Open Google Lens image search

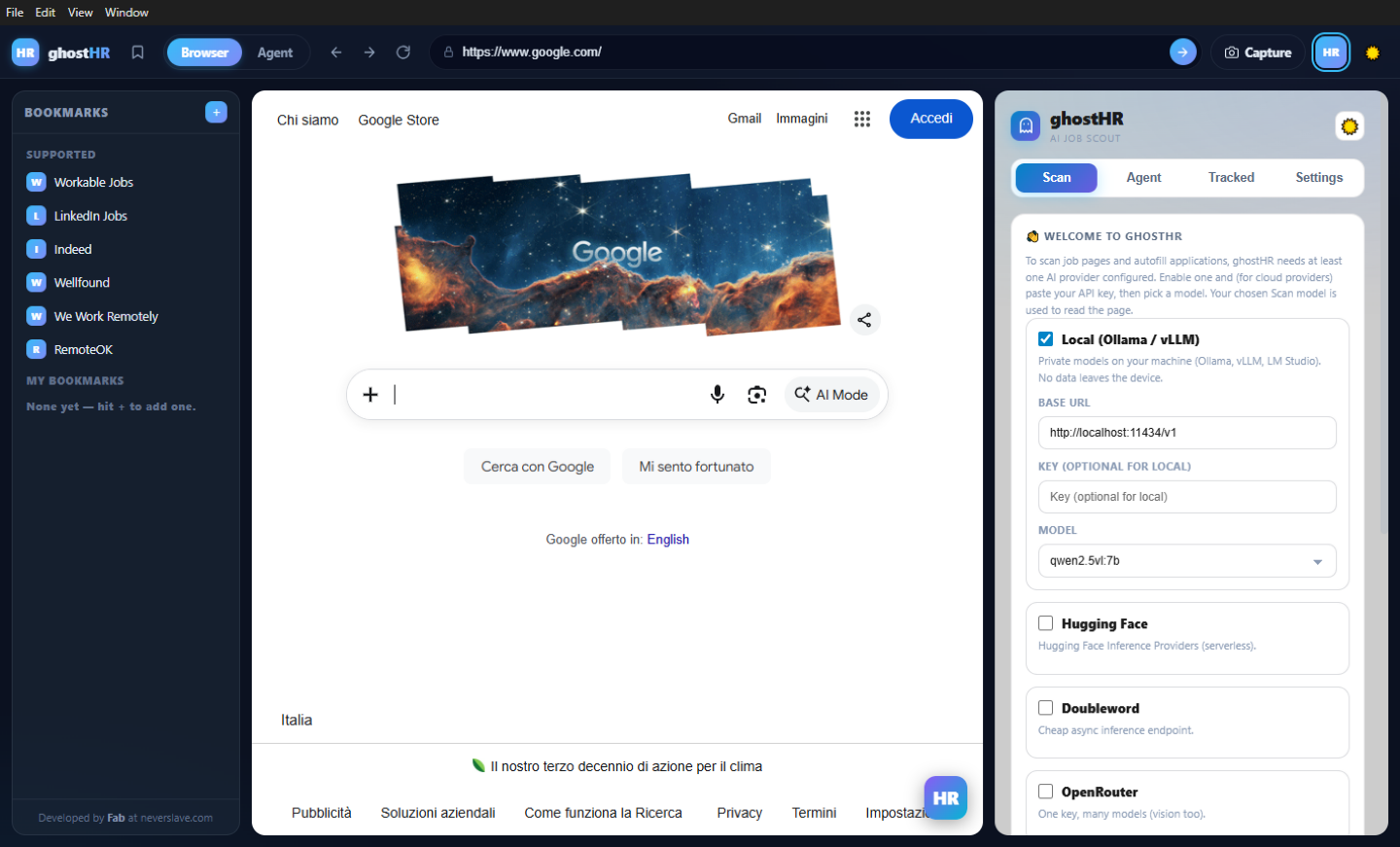pyautogui.click(x=757, y=395)
